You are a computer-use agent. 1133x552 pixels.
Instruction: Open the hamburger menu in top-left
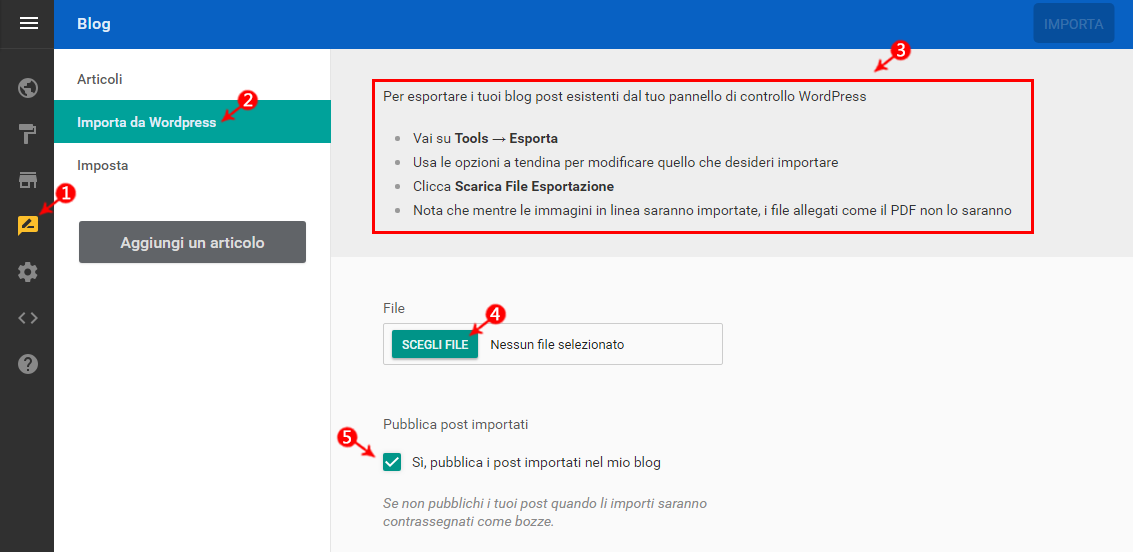pyautogui.click(x=28, y=23)
